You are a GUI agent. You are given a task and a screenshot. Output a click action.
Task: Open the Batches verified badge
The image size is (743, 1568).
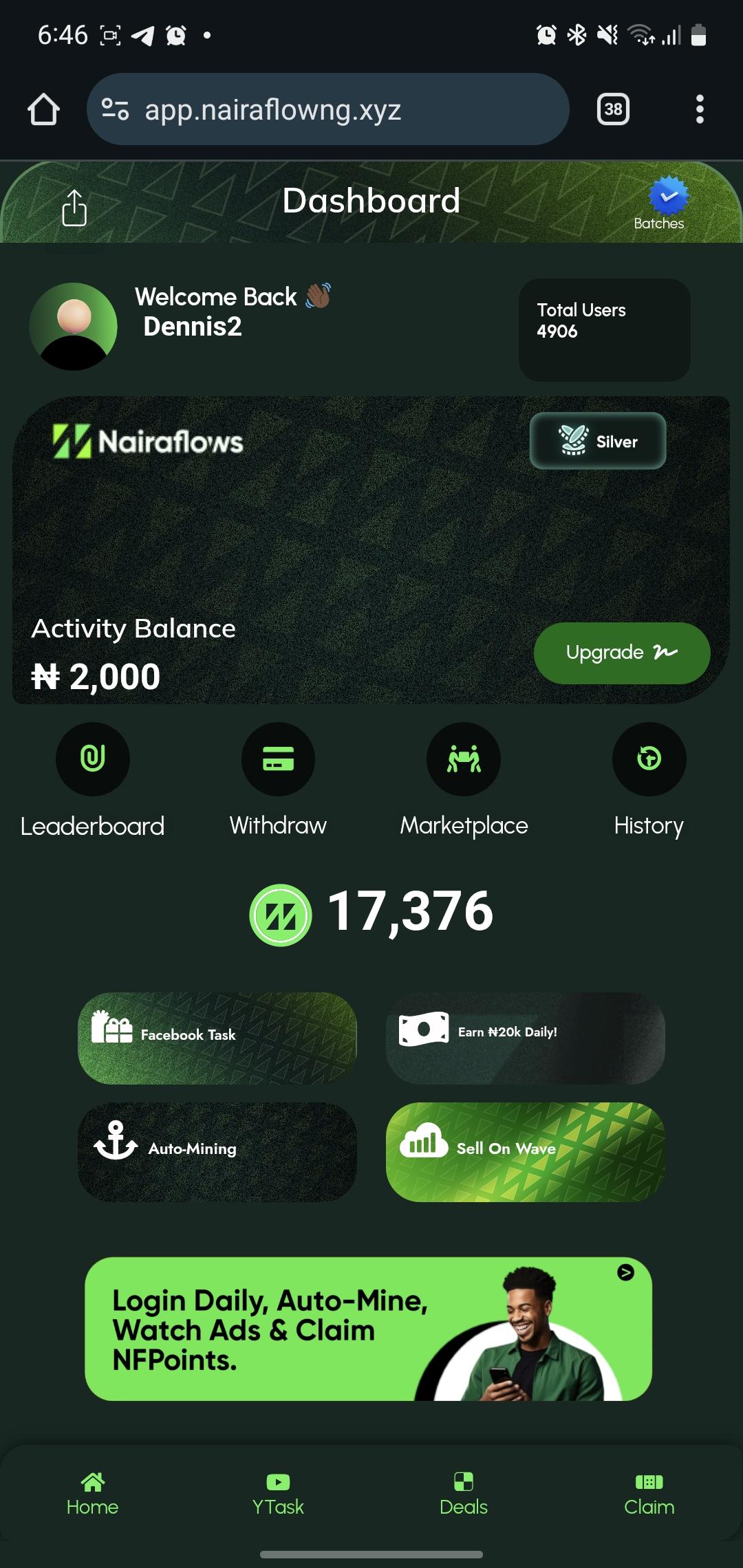[x=668, y=197]
